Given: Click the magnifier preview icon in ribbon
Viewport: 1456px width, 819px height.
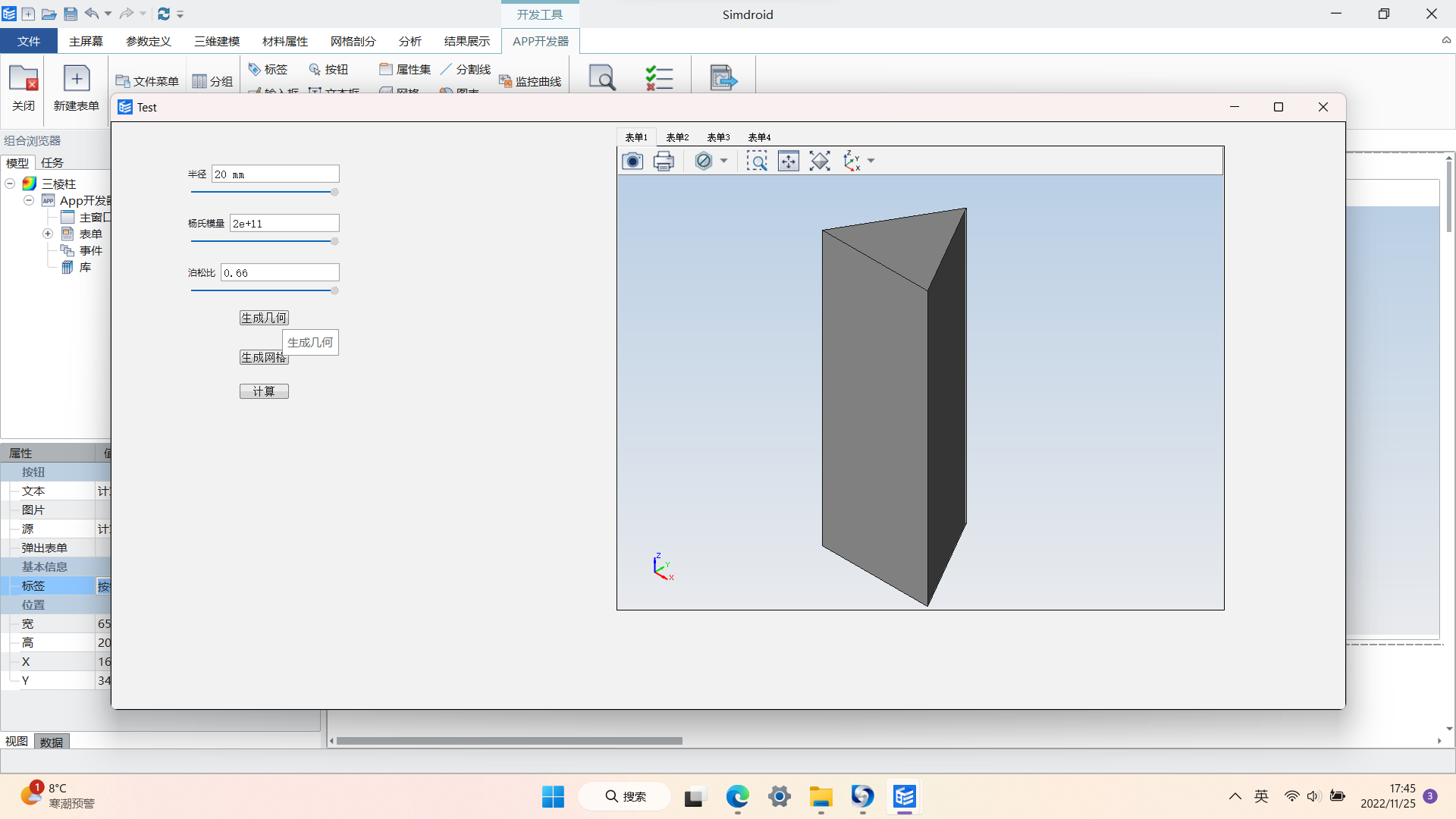Looking at the screenshot, I should pyautogui.click(x=602, y=77).
